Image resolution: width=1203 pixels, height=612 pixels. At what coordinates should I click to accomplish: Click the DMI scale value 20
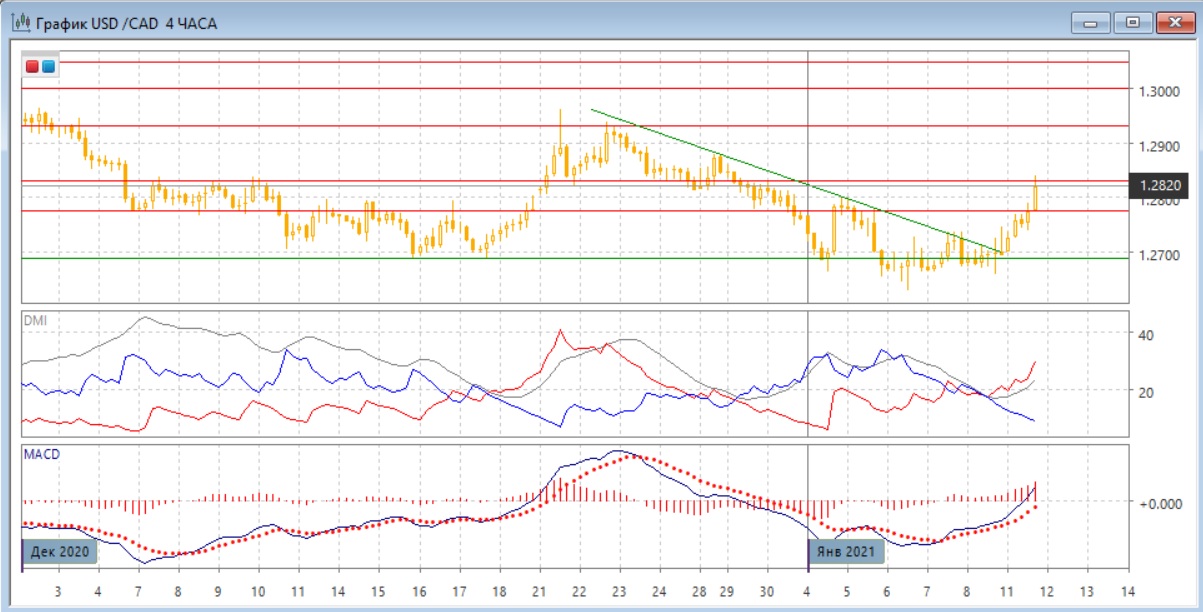[1147, 392]
